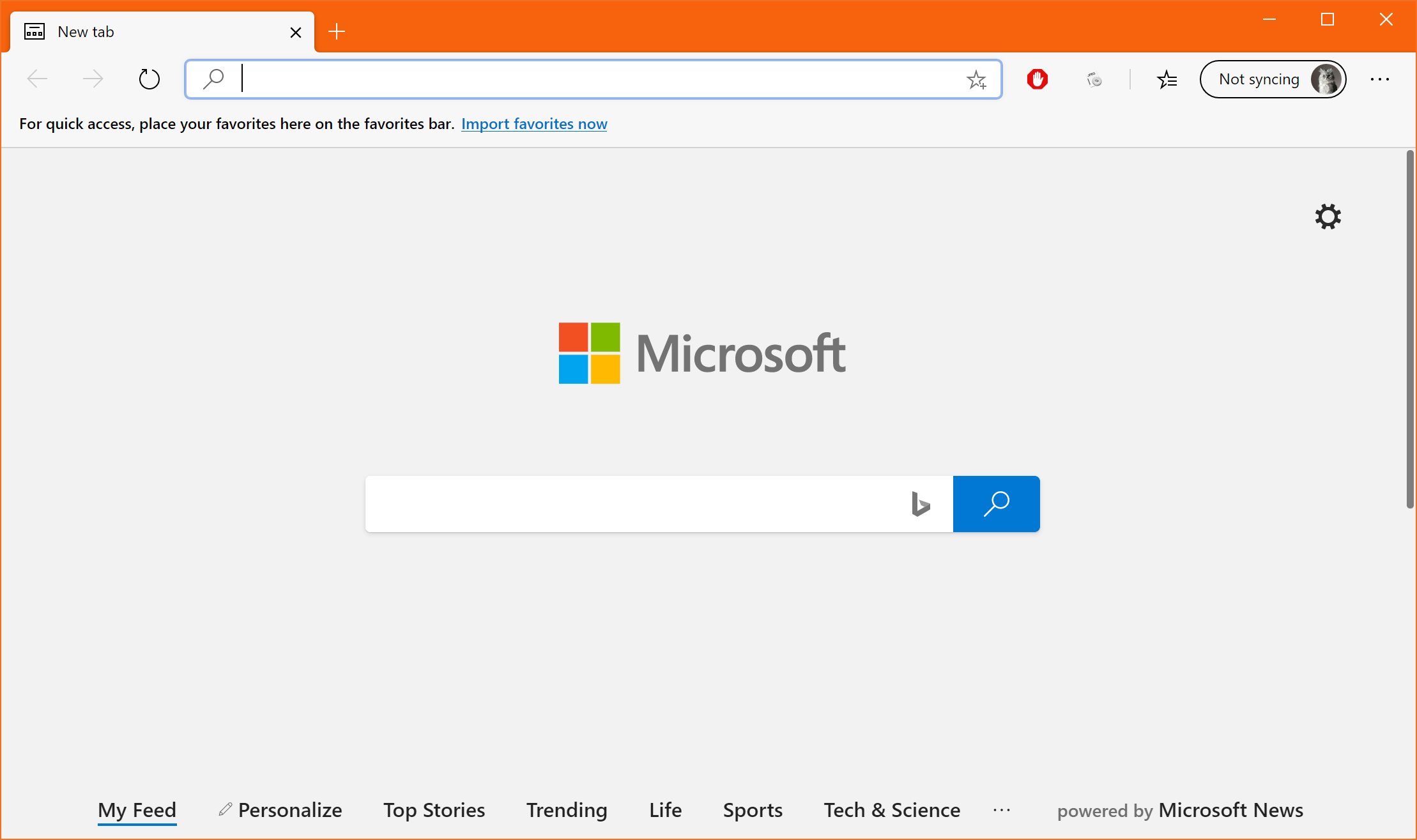Open the gray extension icon beside ad blocker
Image resolution: width=1417 pixels, height=840 pixels.
1094,79
